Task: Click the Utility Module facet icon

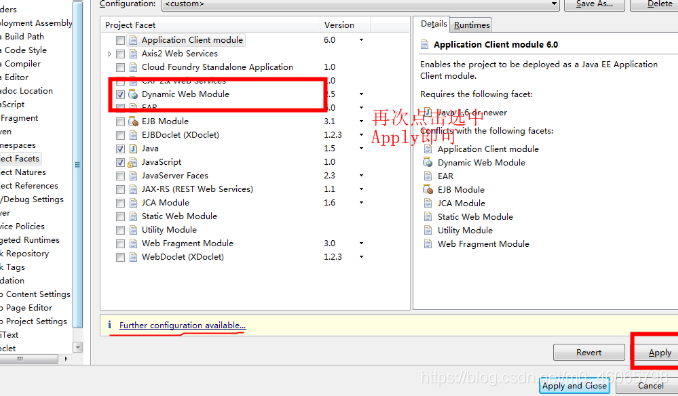Action: (133, 230)
